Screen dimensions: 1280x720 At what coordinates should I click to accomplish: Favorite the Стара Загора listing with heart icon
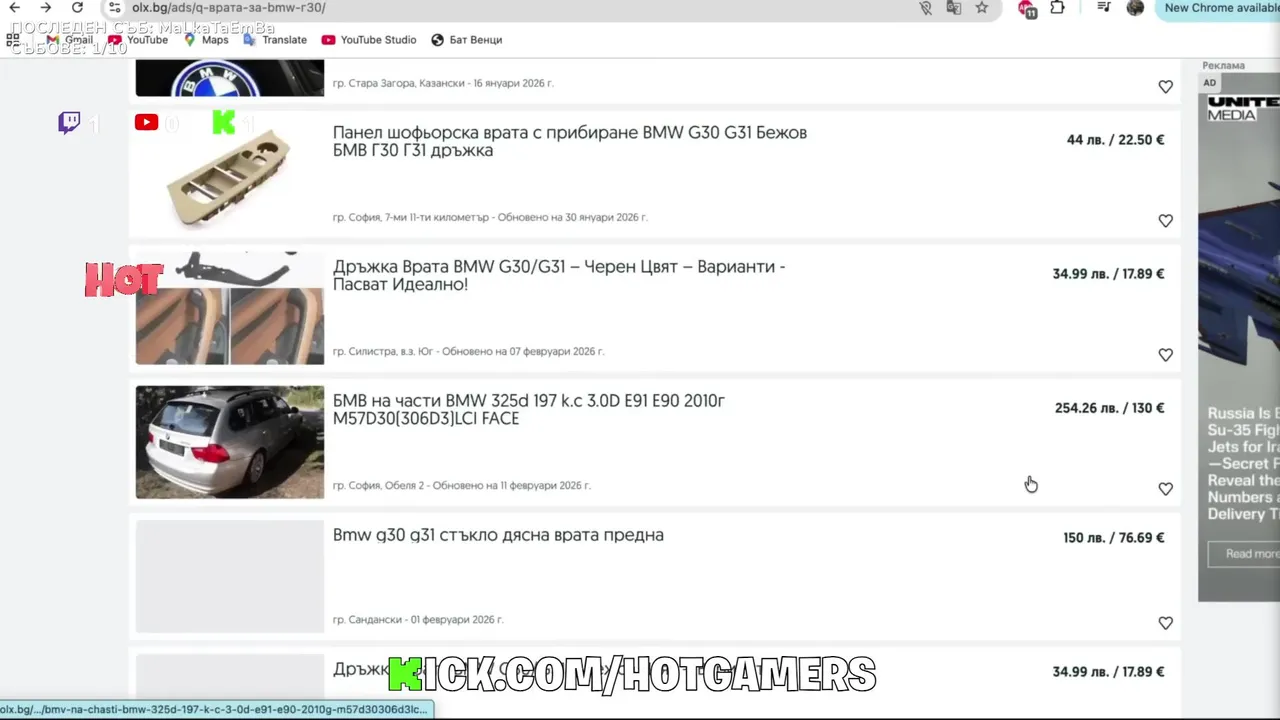coord(1165,87)
